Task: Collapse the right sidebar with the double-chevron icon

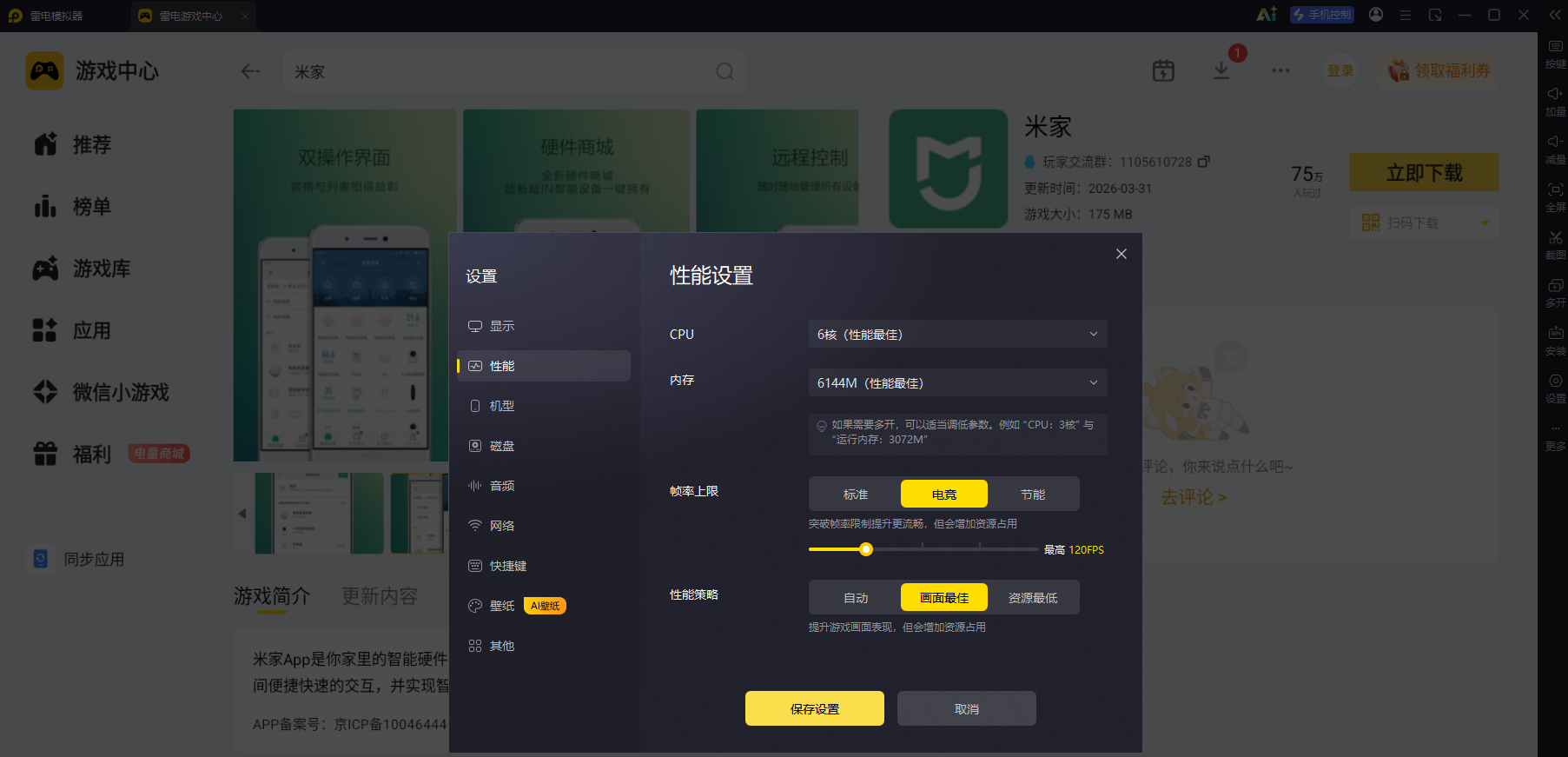Action: click(x=1555, y=15)
